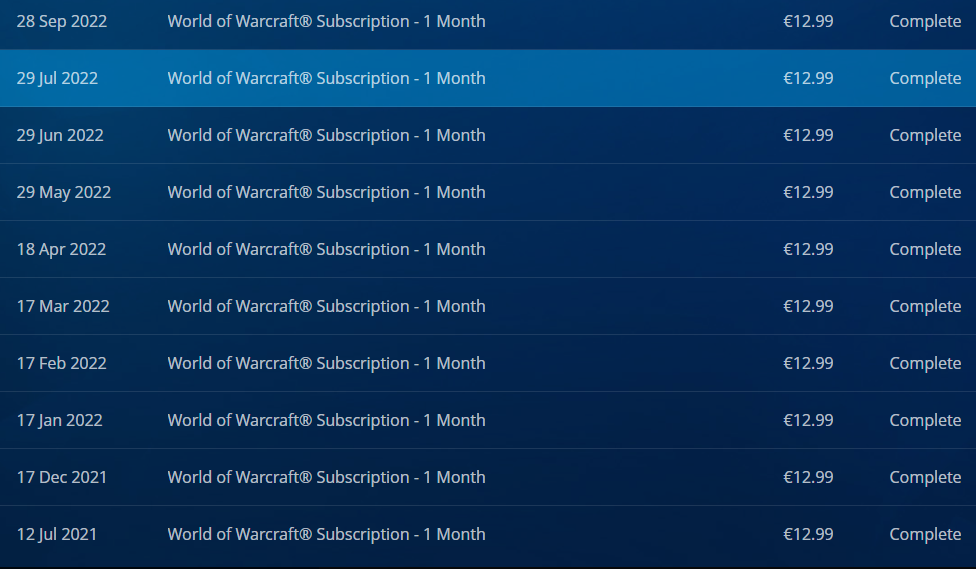This screenshot has height=569, width=976.
Task: Select the highlighted 29 Jul 2022 transaction
Action: [488, 78]
